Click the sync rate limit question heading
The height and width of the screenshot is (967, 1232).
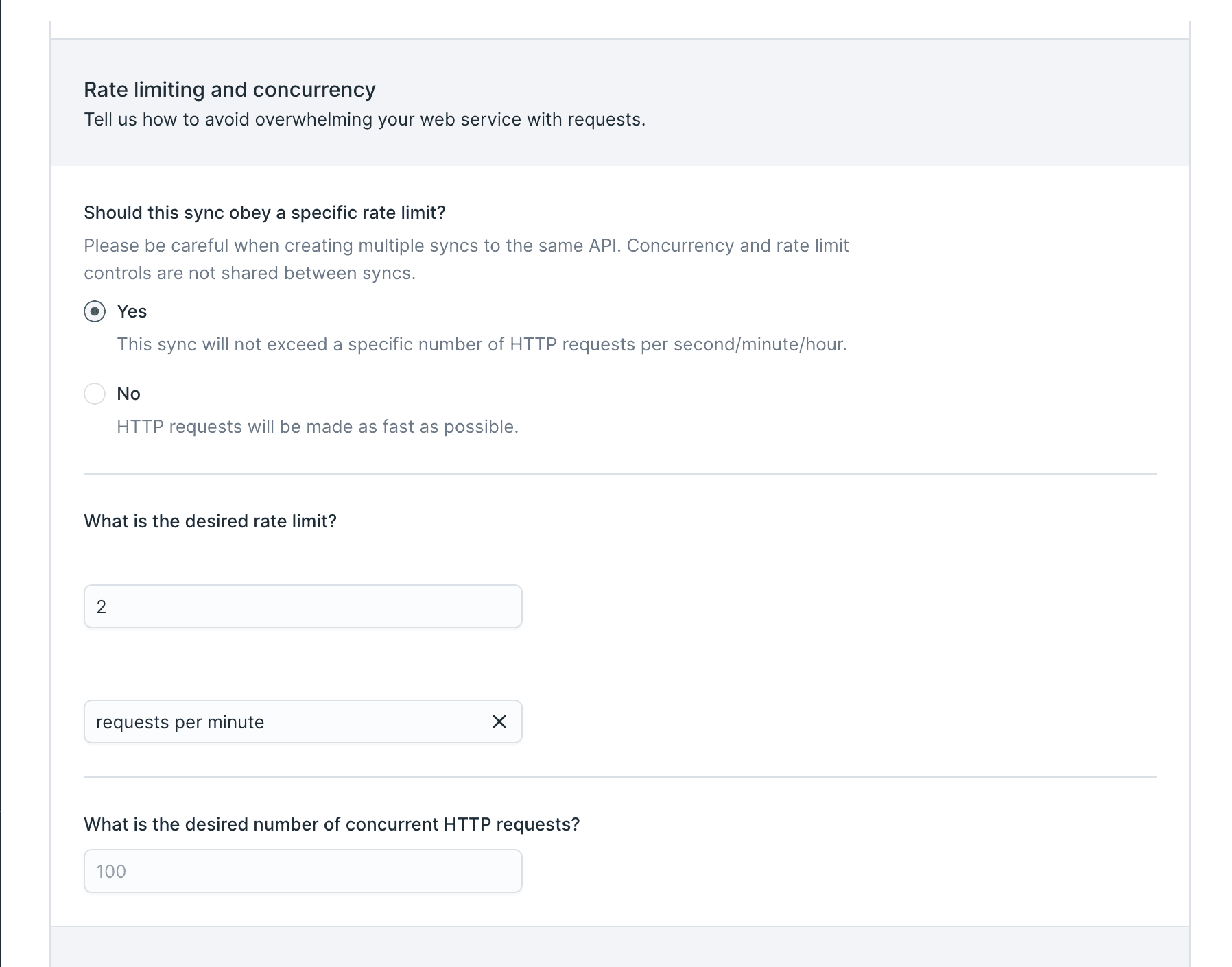264,213
